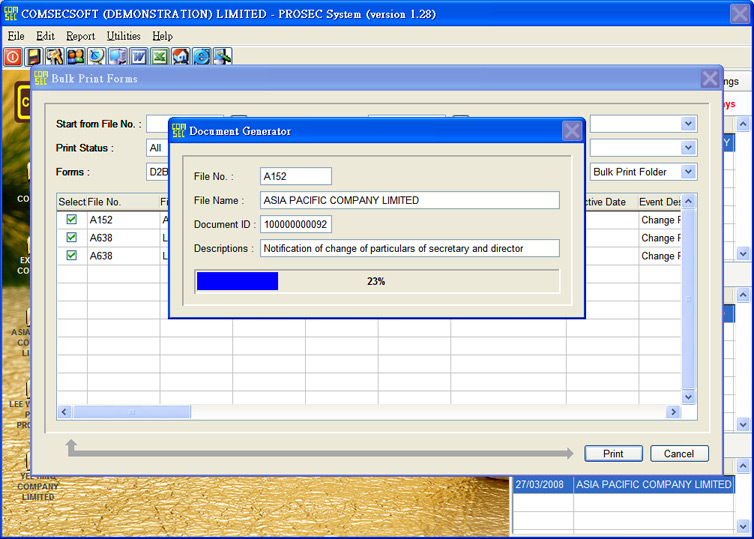Click the yellow floppy disk toolbar icon
The width and height of the screenshot is (754, 539).
[34, 57]
